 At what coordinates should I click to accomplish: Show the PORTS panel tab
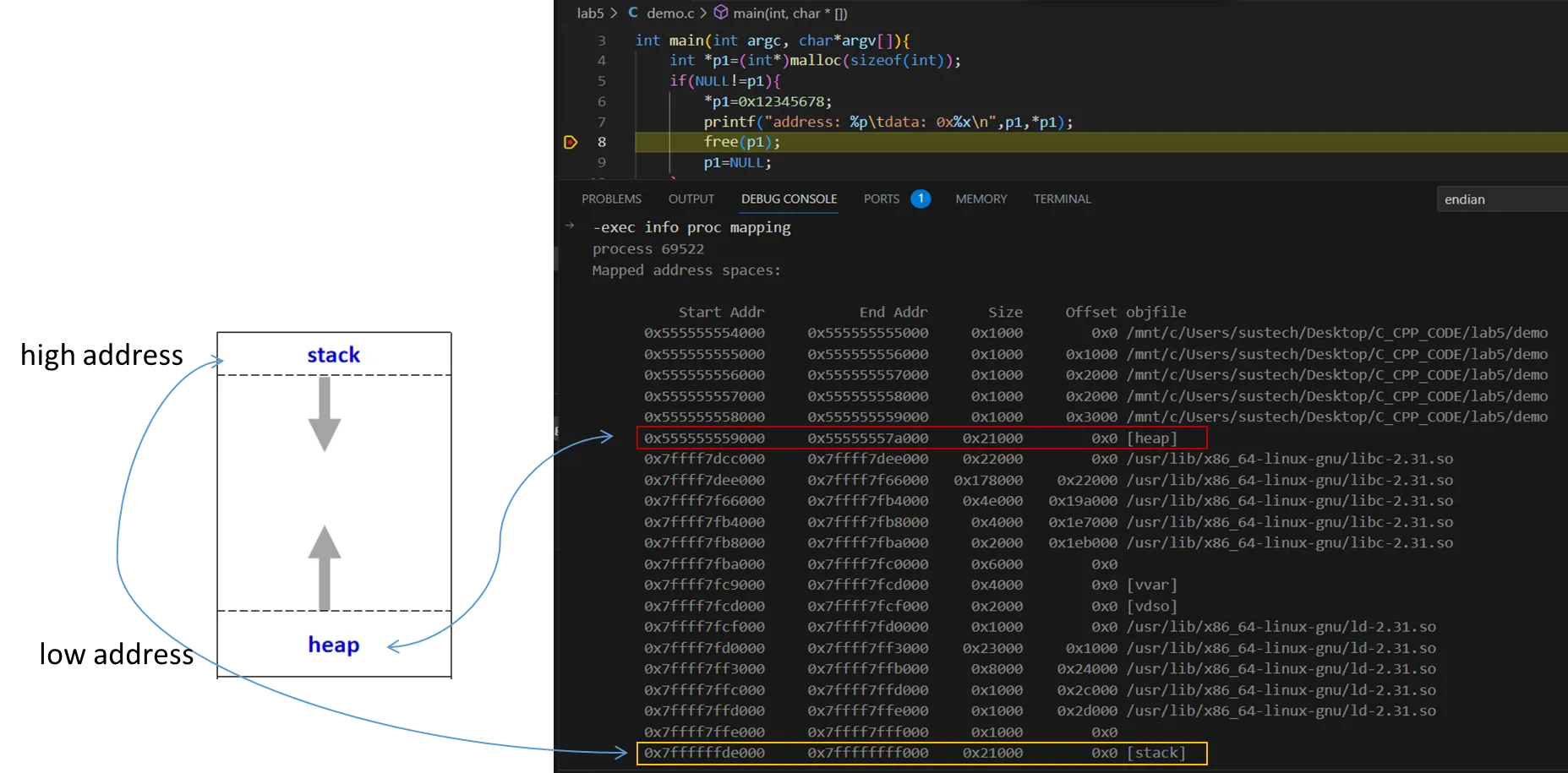tap(881, 199)
